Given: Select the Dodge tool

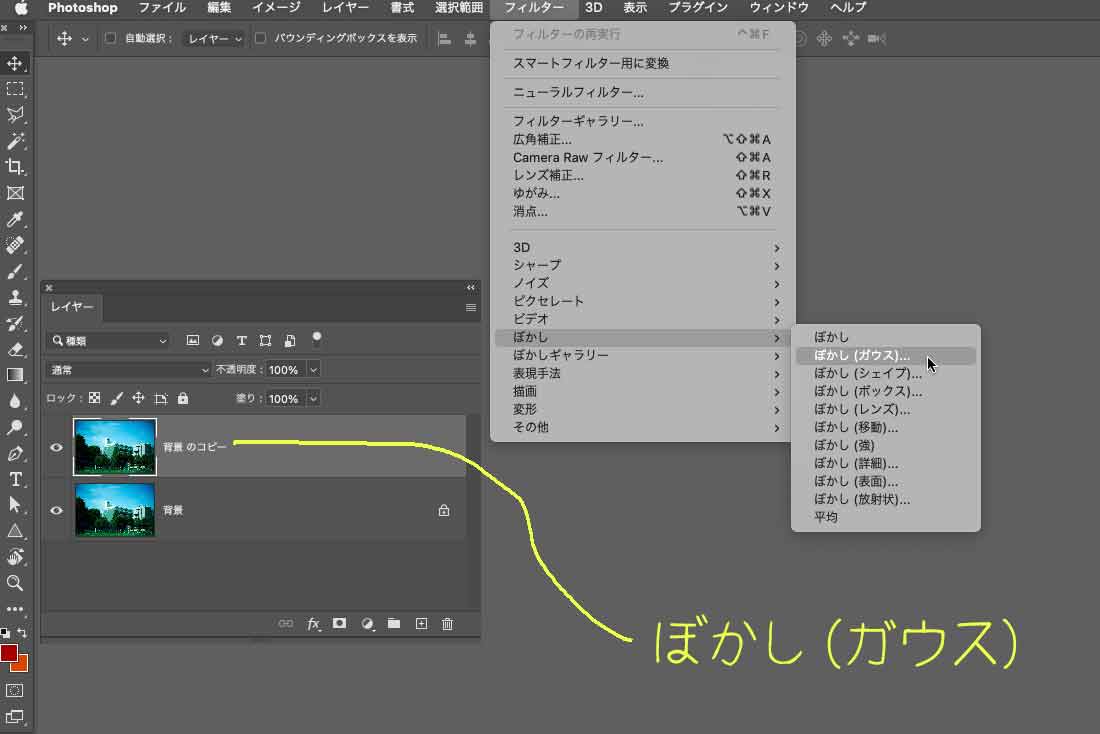Looking at the screenshot, I should click(x=15, y=427).
